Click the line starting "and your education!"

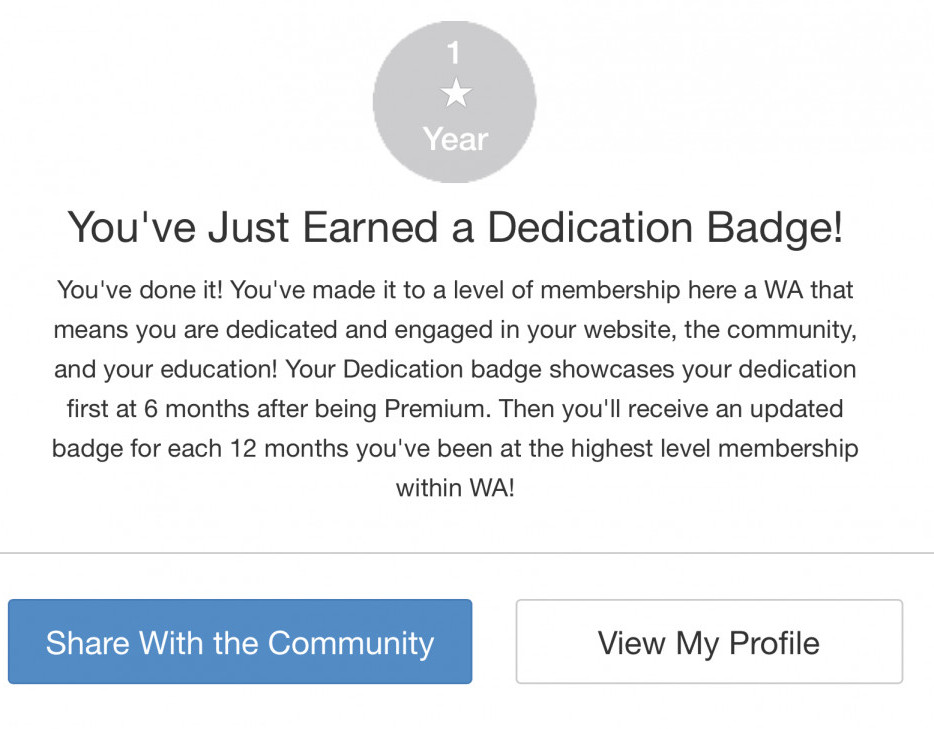[x=455, y=369]
